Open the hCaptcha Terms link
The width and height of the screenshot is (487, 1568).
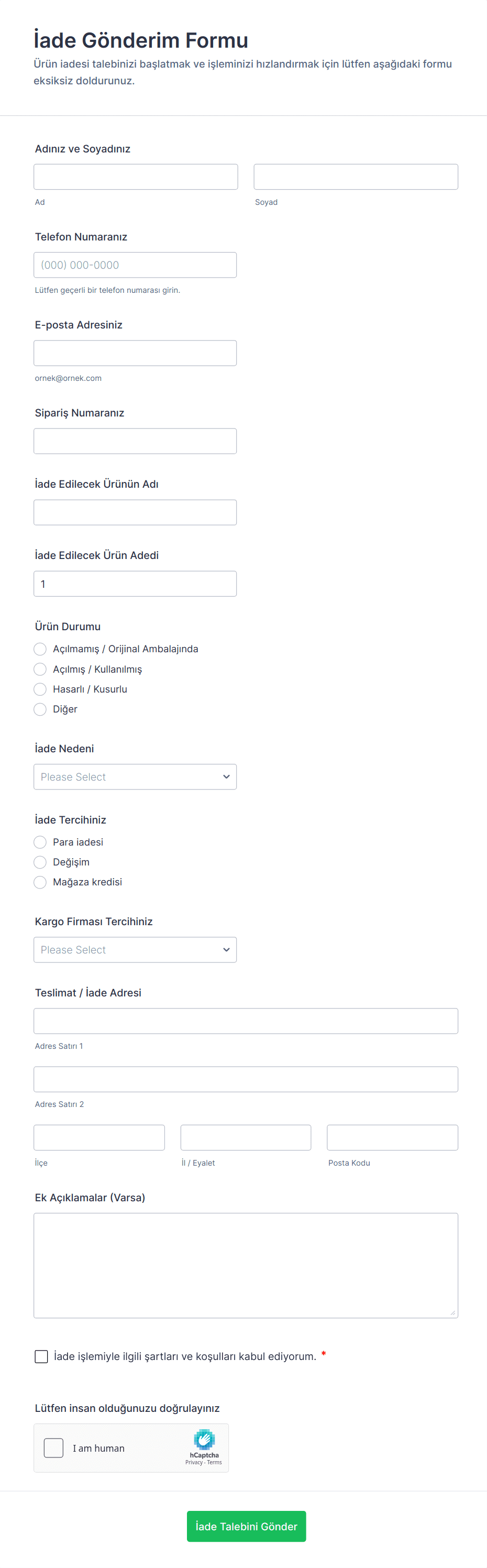tap(214, 1462)
